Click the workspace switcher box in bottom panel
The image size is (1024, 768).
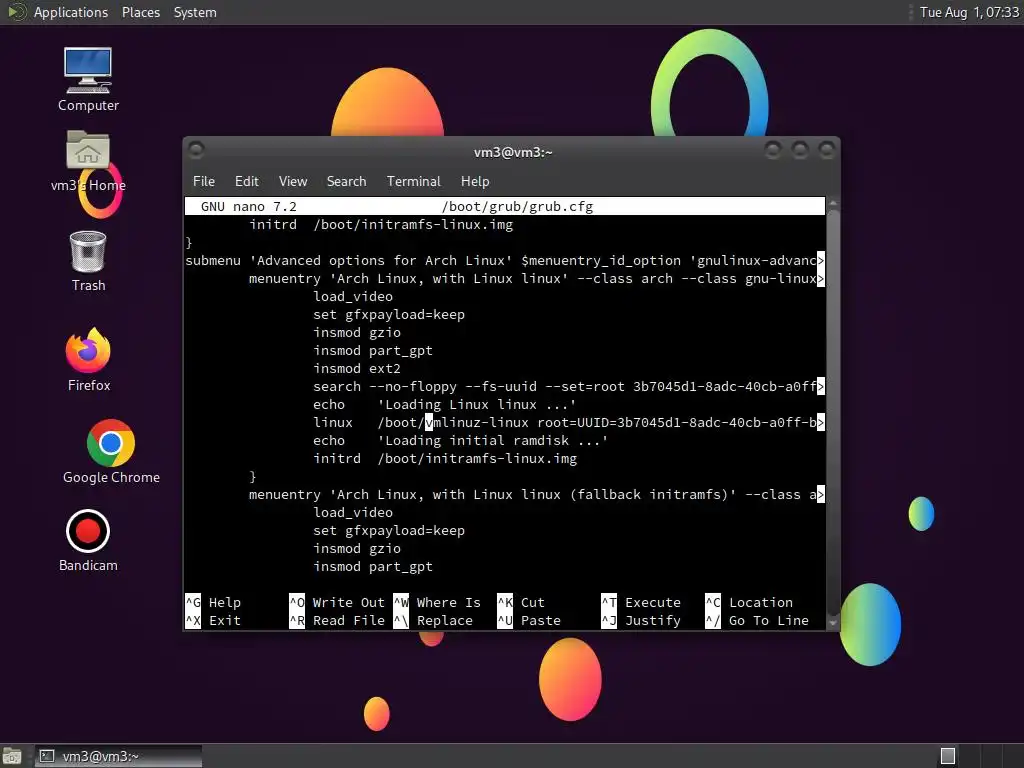click(x=948, y=756)
